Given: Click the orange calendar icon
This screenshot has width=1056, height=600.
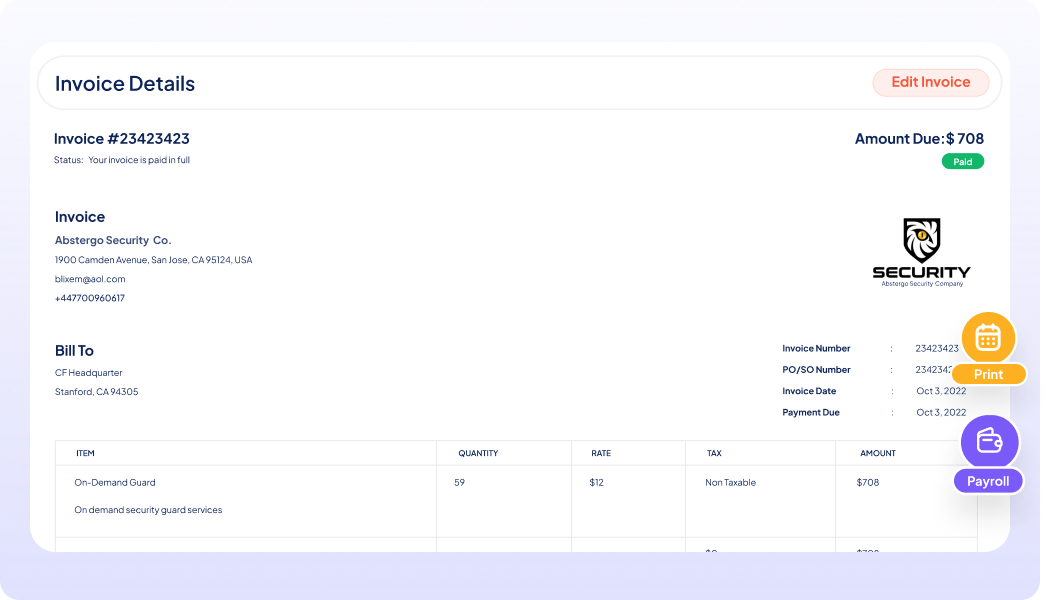Looking at the screenshot, I should point(988,338).
